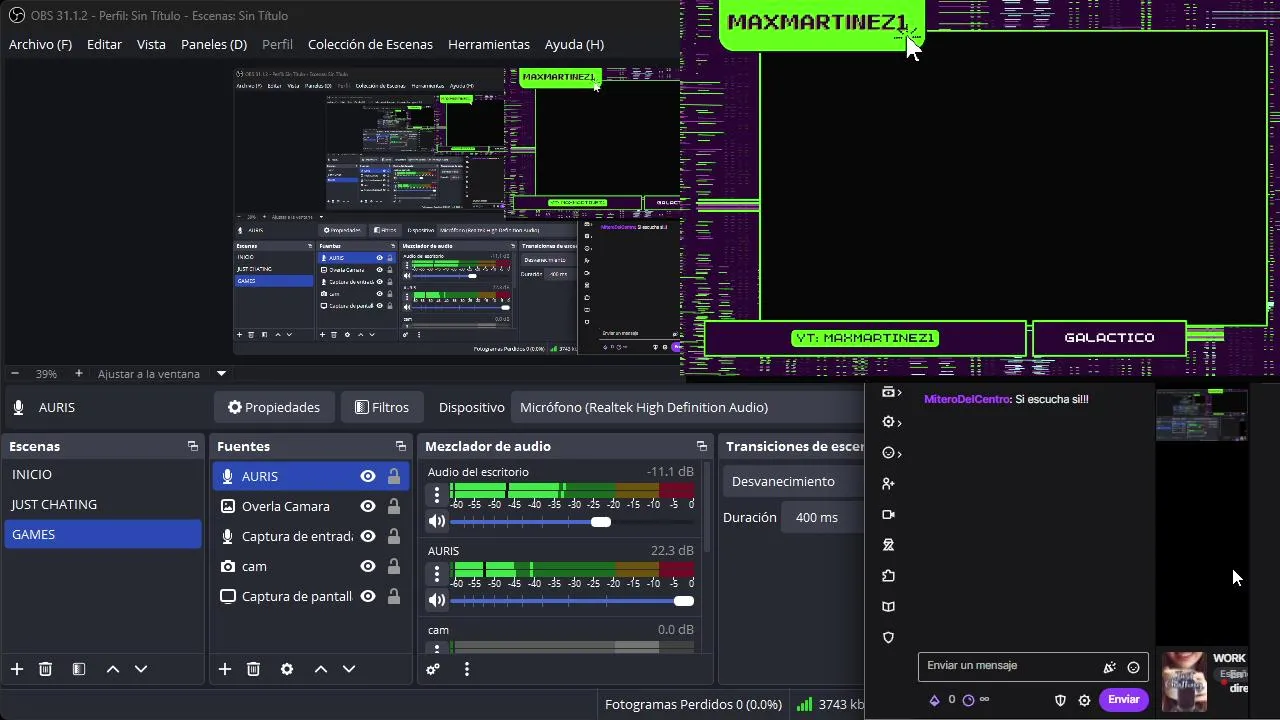The width and height of the screenshot is (1280, 720).
Task: Open three-dot menu for AURIS mixer channel
Action: (436, 573)
